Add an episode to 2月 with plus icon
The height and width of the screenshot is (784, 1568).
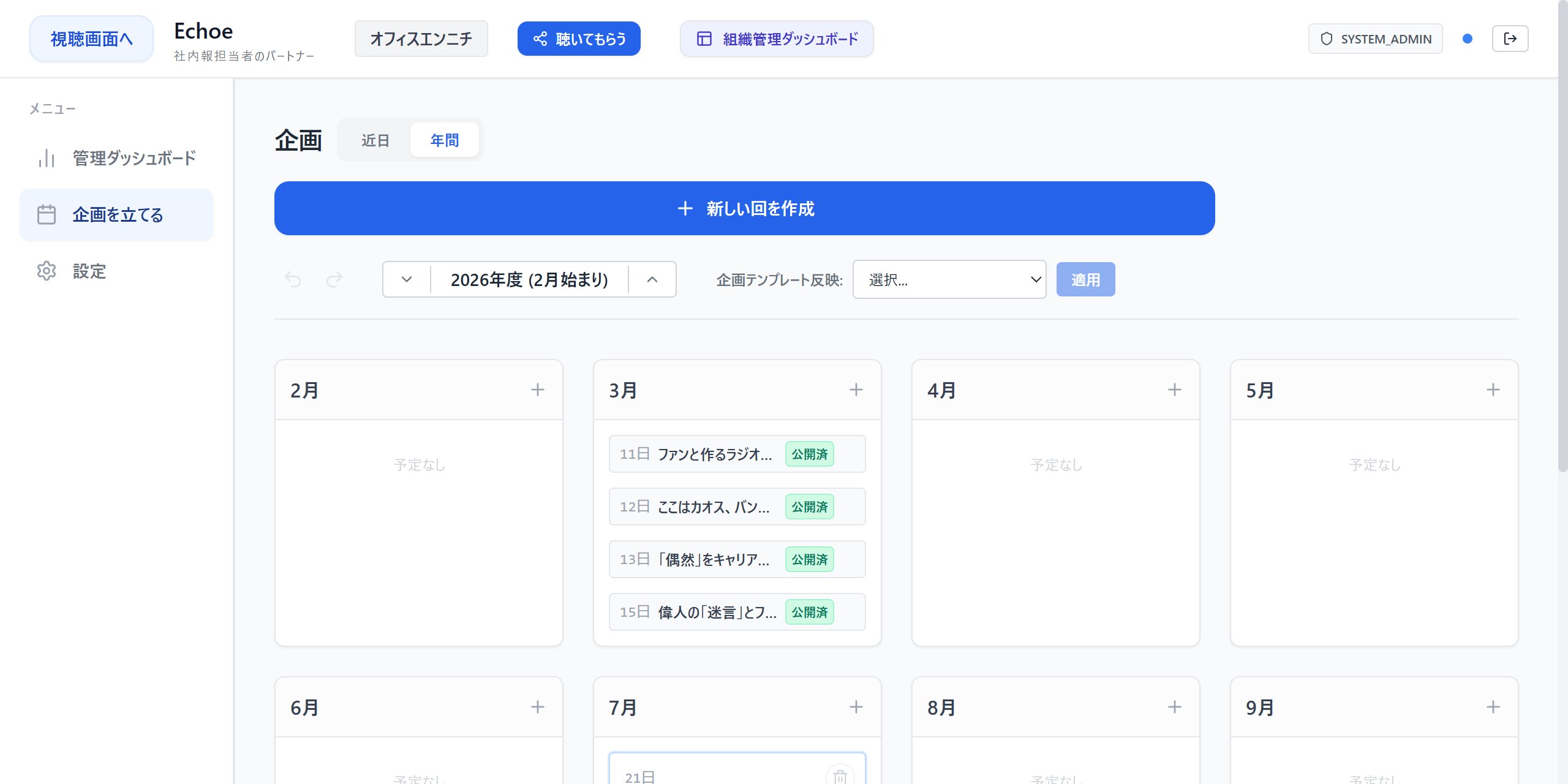(538, 390)
